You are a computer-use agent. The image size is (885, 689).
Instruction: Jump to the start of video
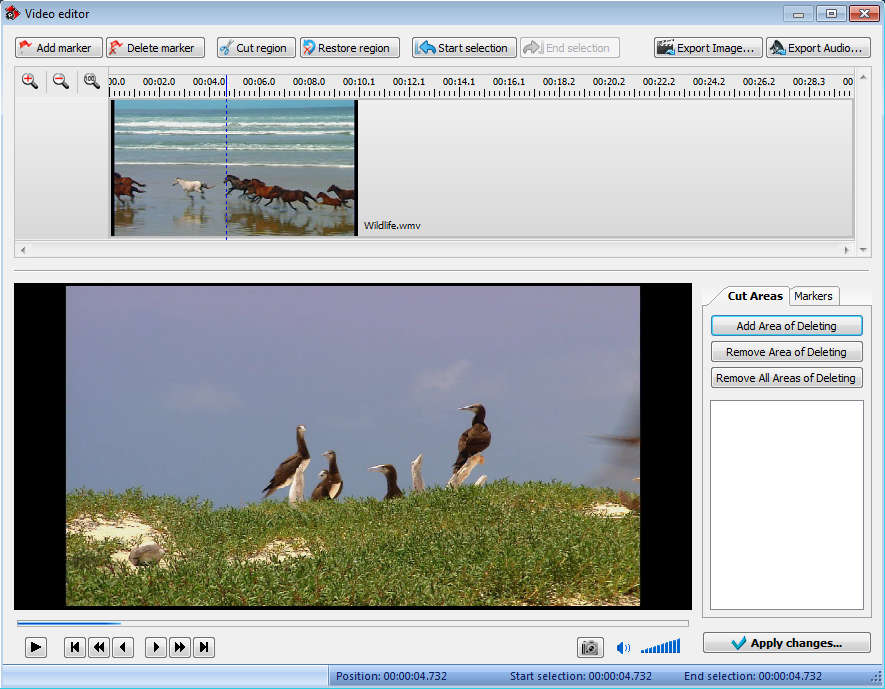click(x=74, y=647)
